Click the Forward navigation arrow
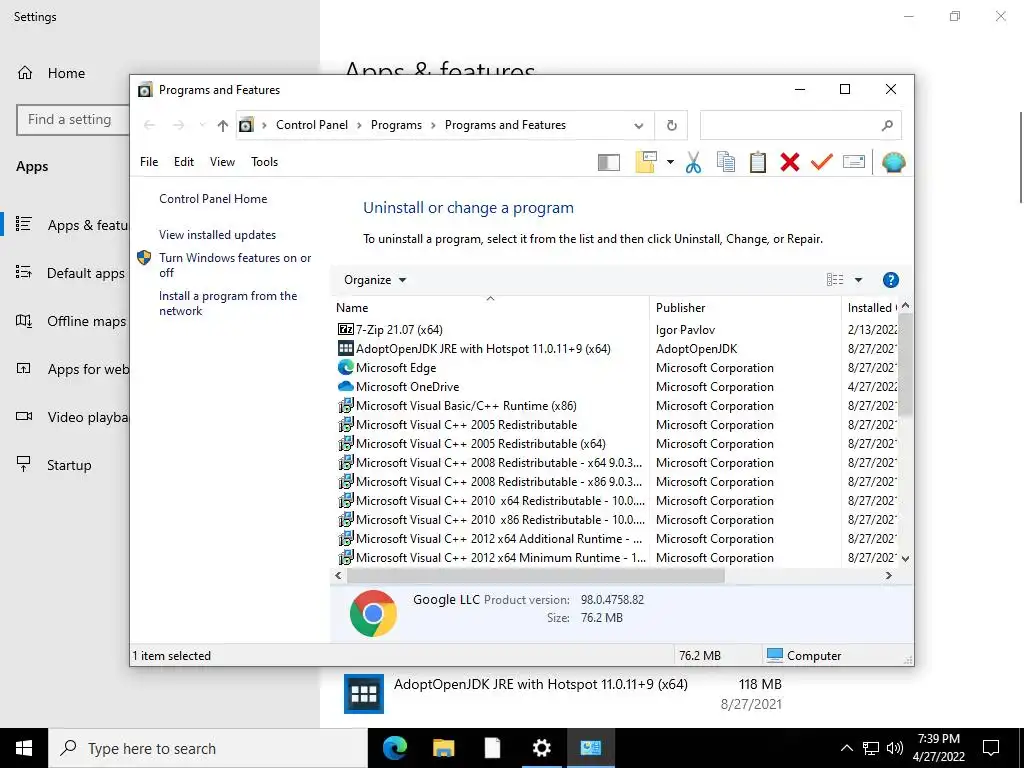Screen dimensions: 1024x768 point(178,125)
